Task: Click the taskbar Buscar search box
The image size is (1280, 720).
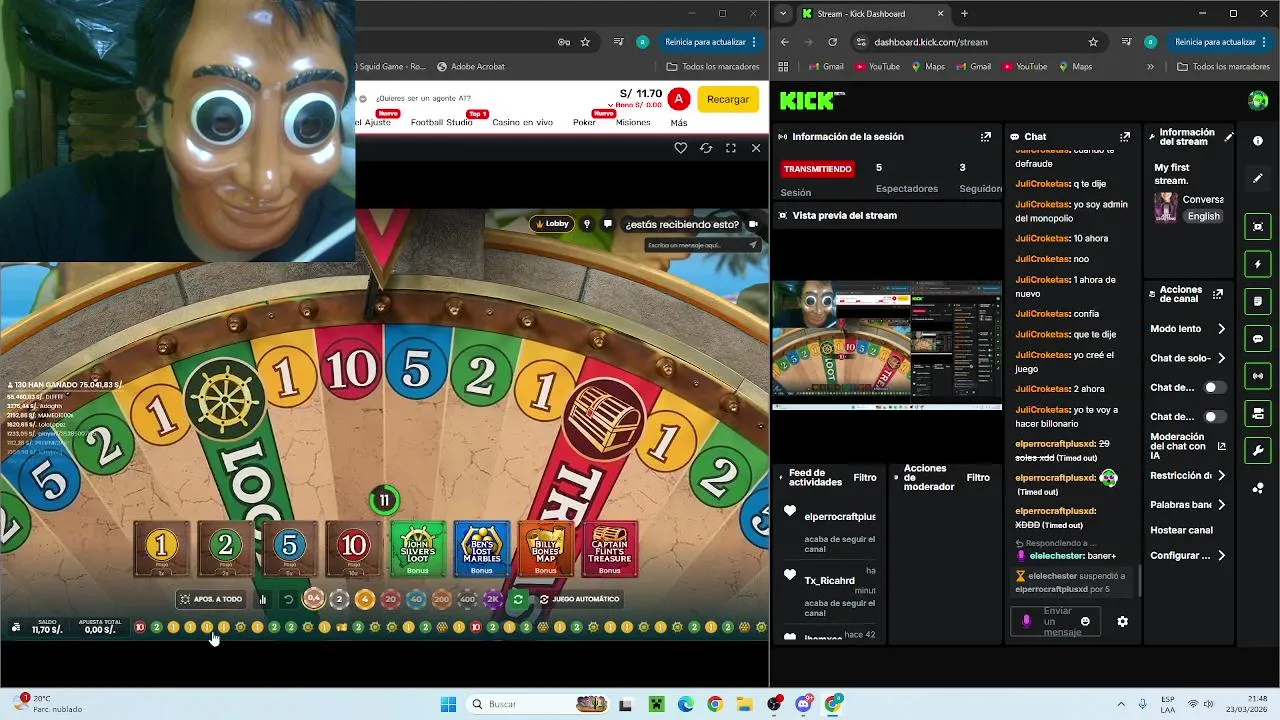Action: click(x=538, y=704)
